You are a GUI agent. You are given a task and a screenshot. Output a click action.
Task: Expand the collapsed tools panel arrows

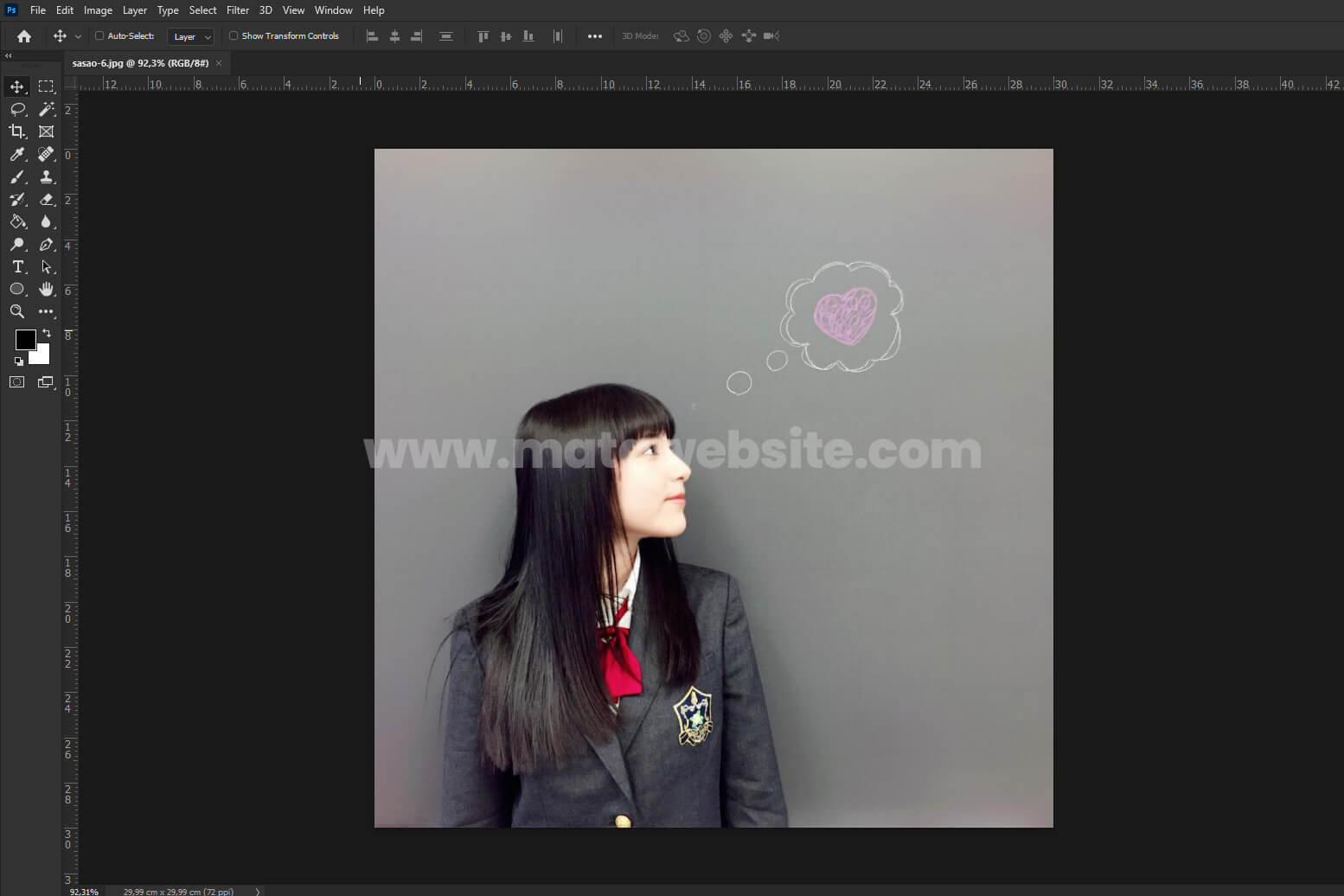click(x=9, y=55)
